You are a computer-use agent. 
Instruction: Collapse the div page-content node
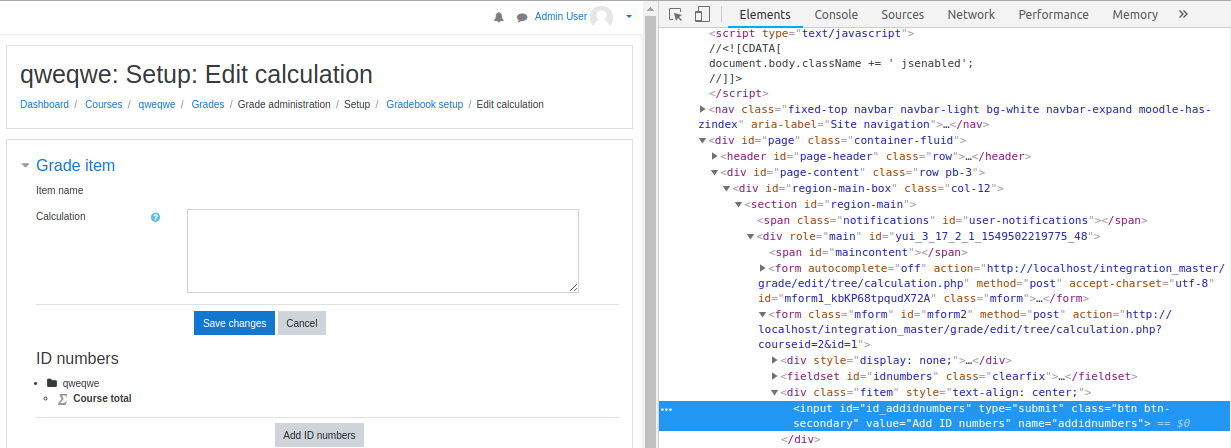(714, 173)
